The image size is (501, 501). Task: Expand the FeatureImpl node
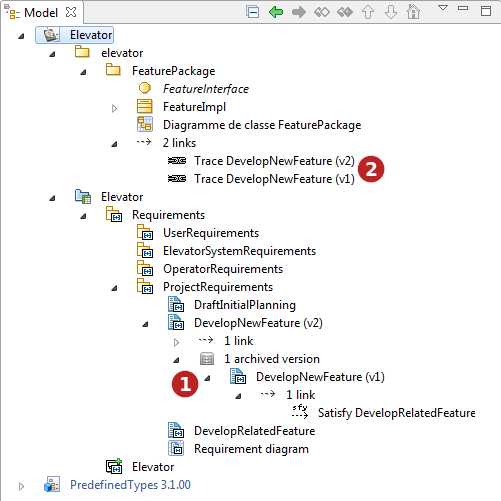pyautogui.click(x=114, y=108)
